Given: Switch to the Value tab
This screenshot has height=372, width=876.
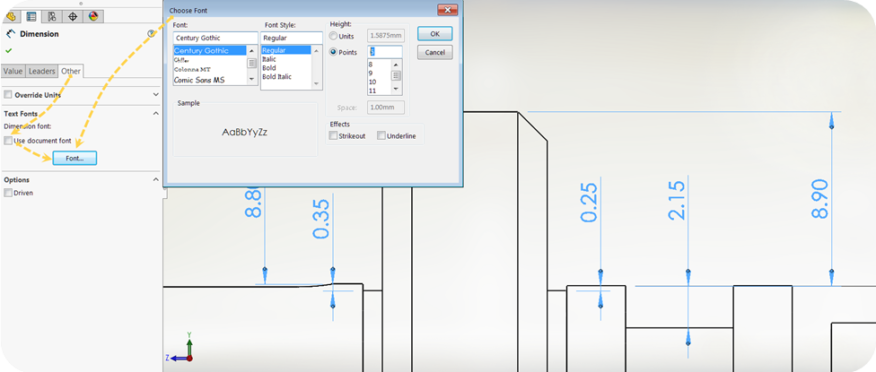Looking at the screenshot, I should [13, 71].
